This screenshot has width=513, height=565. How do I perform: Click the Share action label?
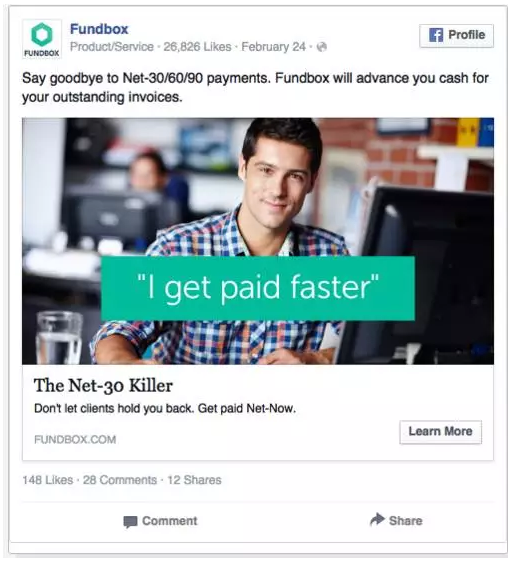pos(406,521)
